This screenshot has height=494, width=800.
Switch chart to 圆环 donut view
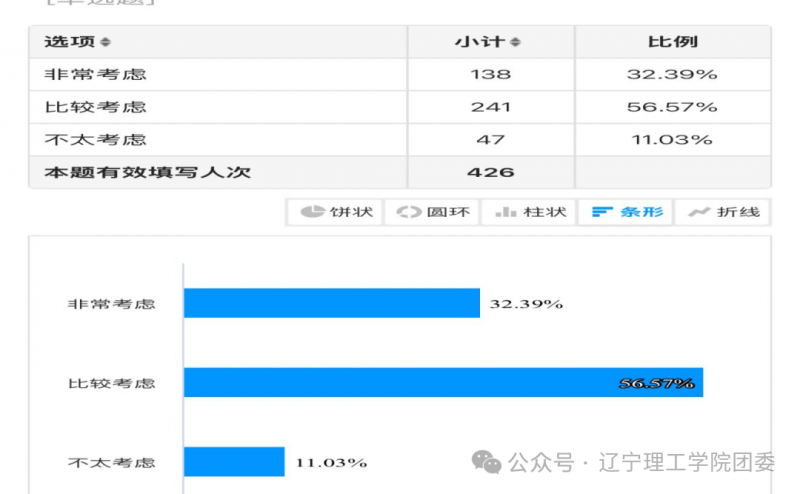click(432, 212)
